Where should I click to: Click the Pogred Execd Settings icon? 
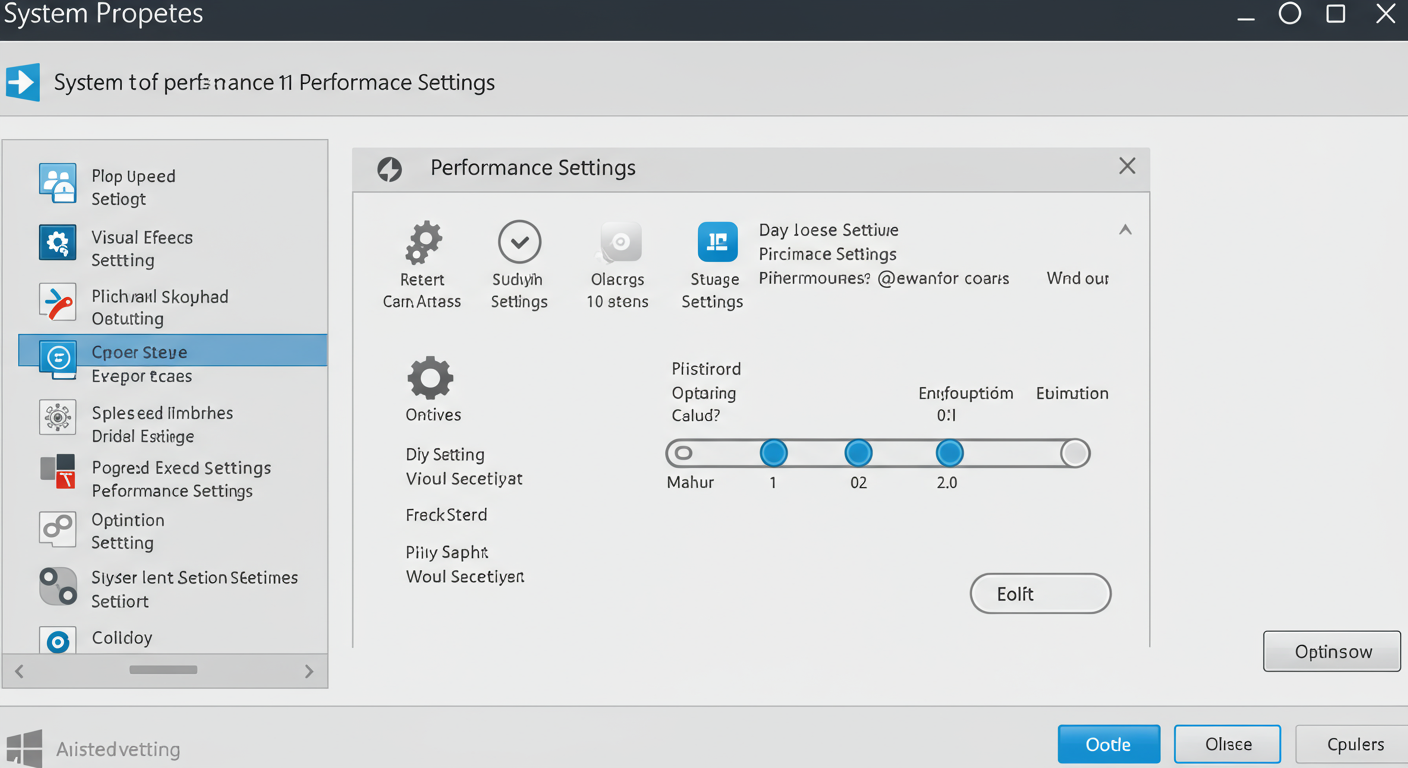coord(58,470)
